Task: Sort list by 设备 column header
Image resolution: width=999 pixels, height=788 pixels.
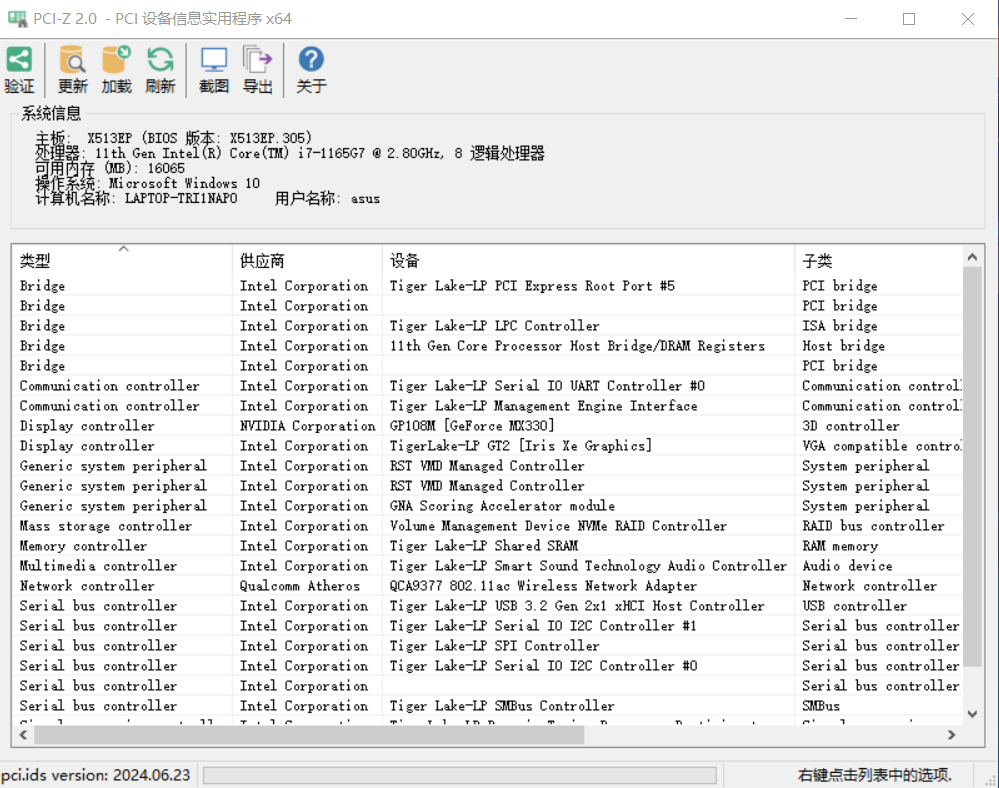Action: [x=588, y=260]
